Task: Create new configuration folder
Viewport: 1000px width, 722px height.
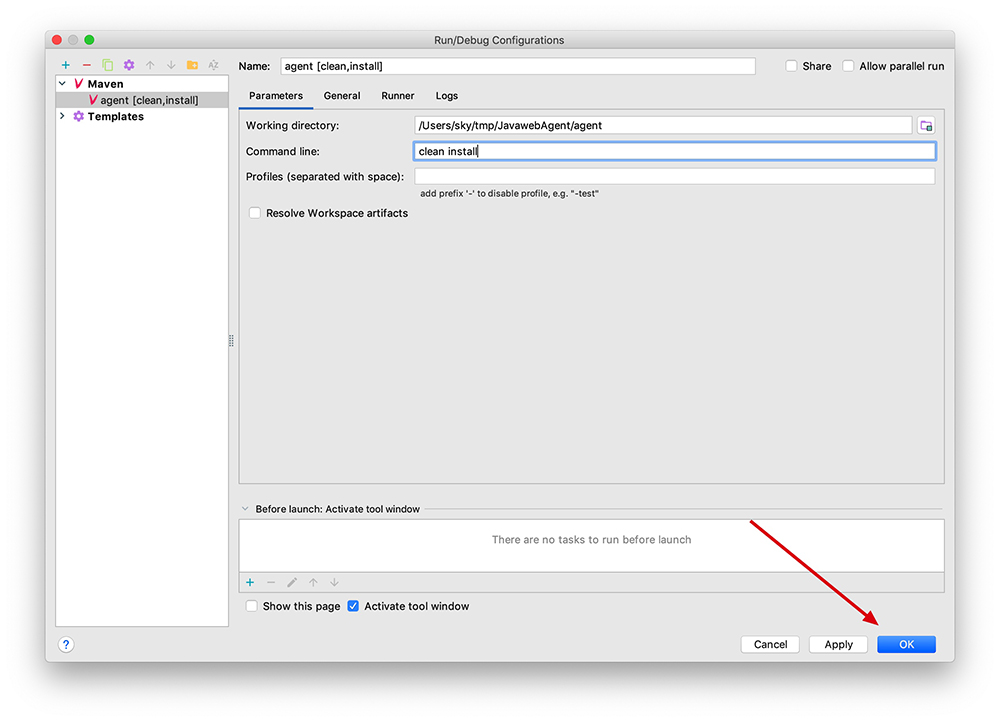Action: [x=192, y=65]
